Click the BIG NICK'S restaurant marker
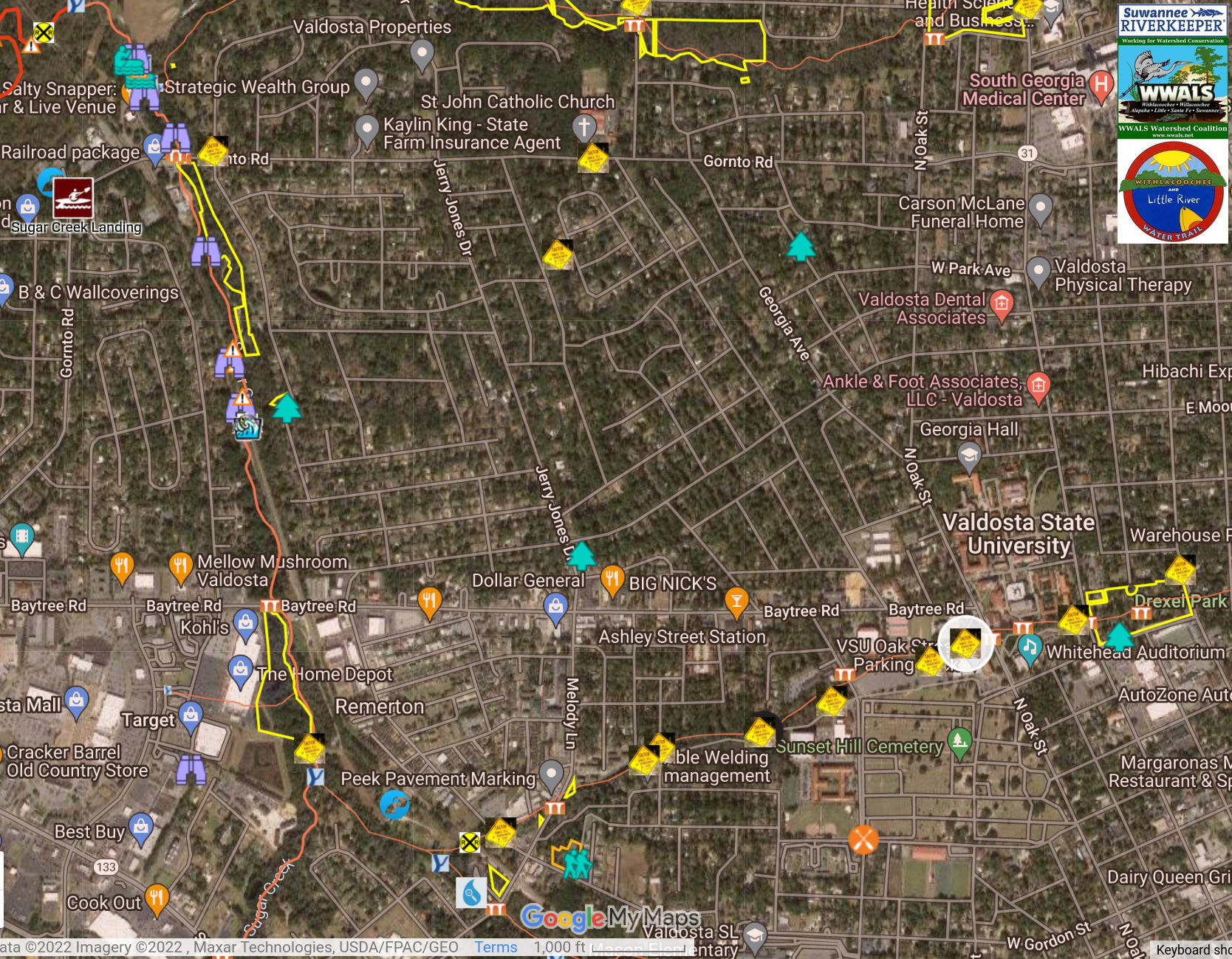 pos(612,581)
